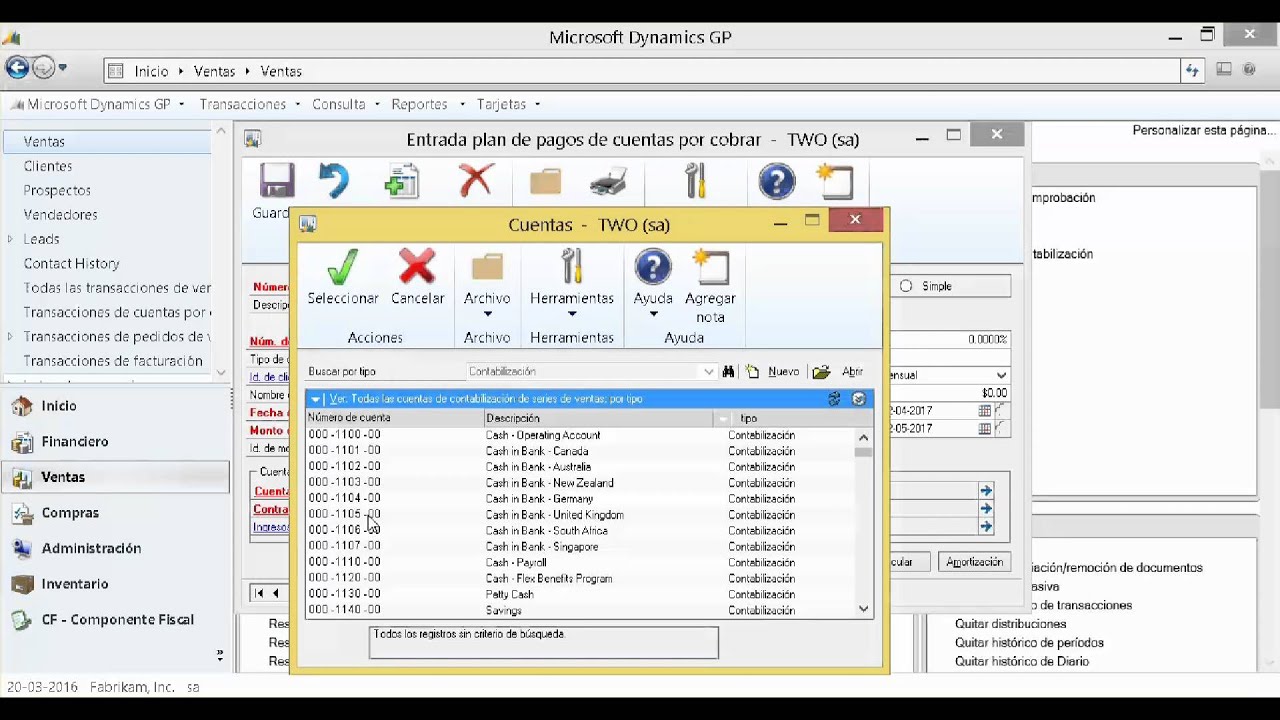Click the tools icon in Entrada window toolbar

click(695, 181)
